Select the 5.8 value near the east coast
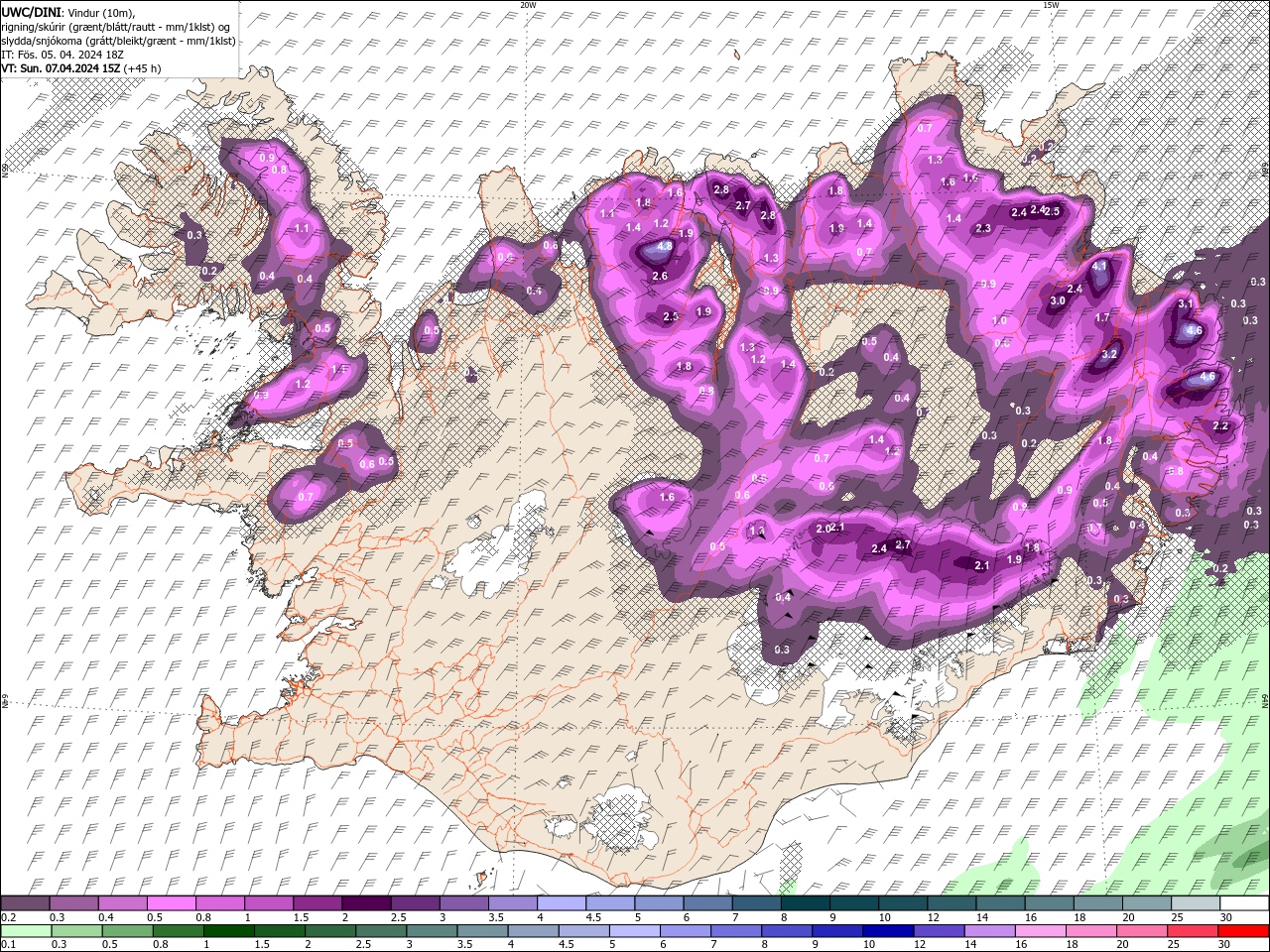 (1176, 472)
